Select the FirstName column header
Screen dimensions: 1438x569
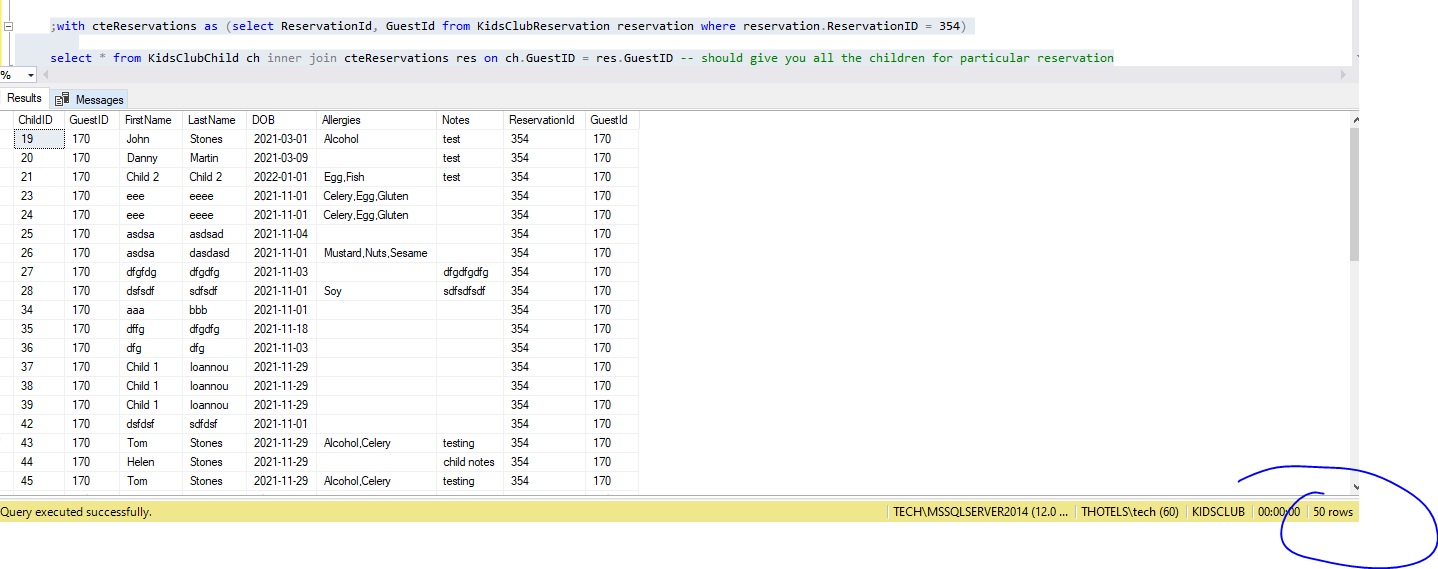pyautogui.click(x=151, y=120)
